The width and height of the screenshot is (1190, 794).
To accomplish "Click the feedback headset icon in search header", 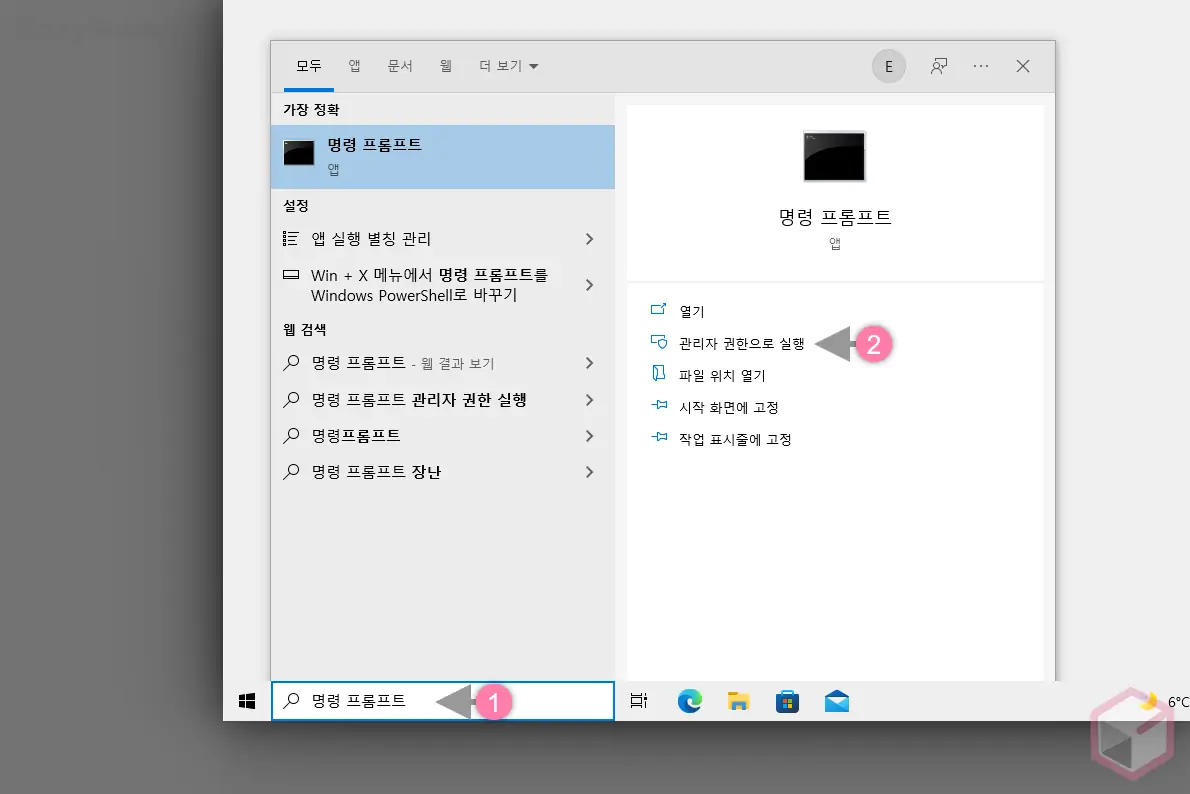I will pyautogui.click(x=938, y=66).
